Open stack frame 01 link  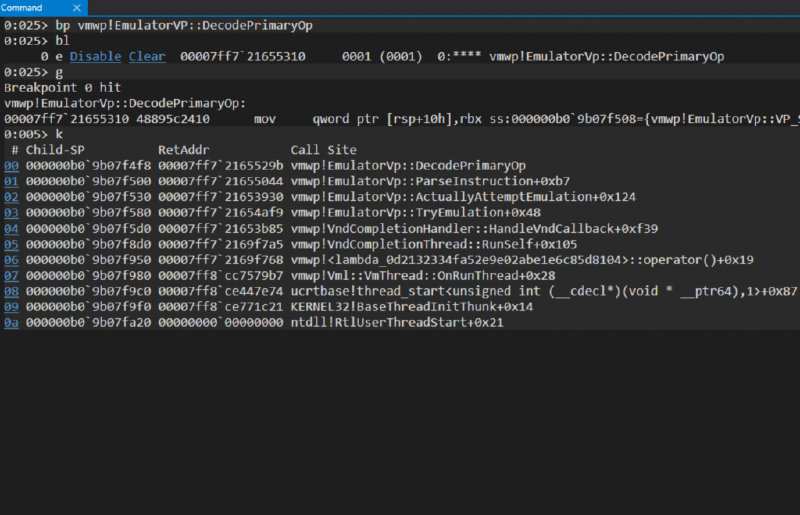(11, 181)
